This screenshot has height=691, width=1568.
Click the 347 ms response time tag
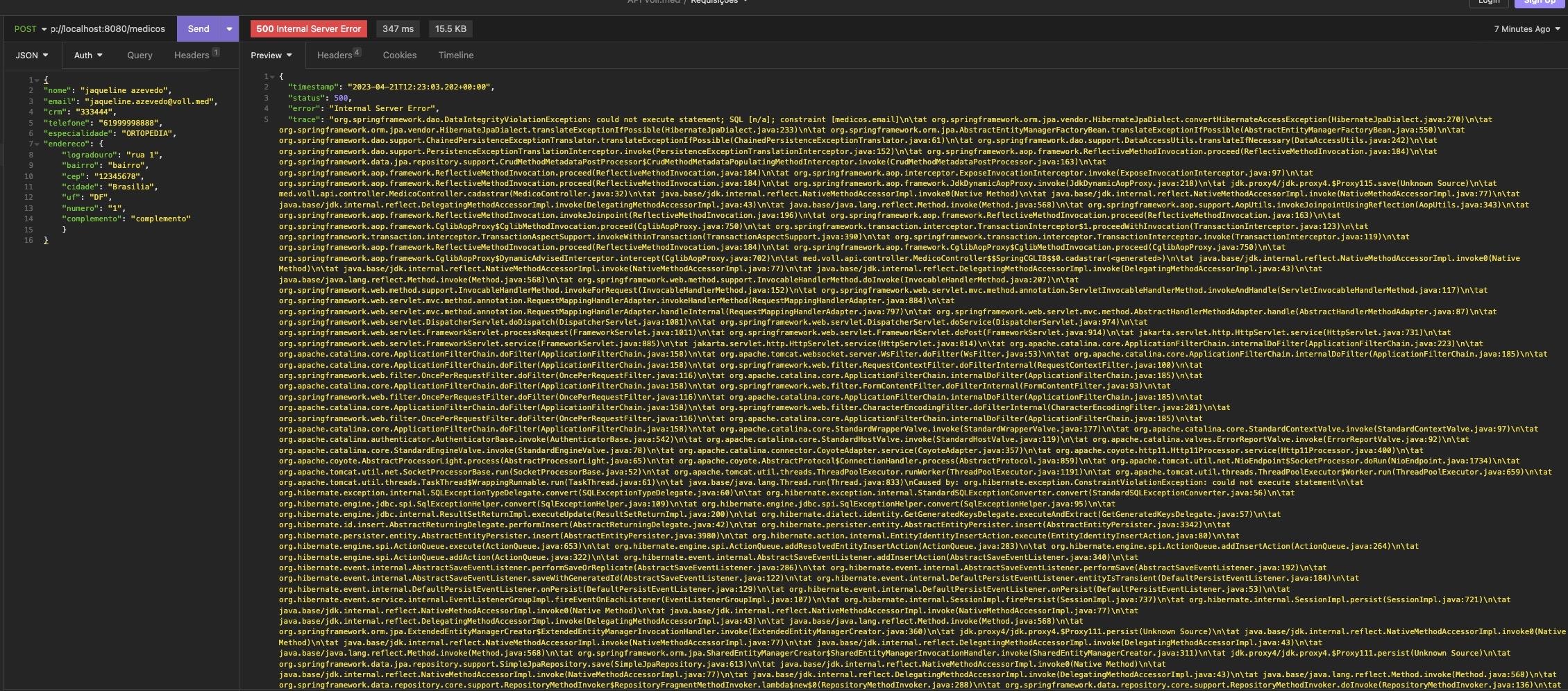pyautogui.click(x=398, y=29)
